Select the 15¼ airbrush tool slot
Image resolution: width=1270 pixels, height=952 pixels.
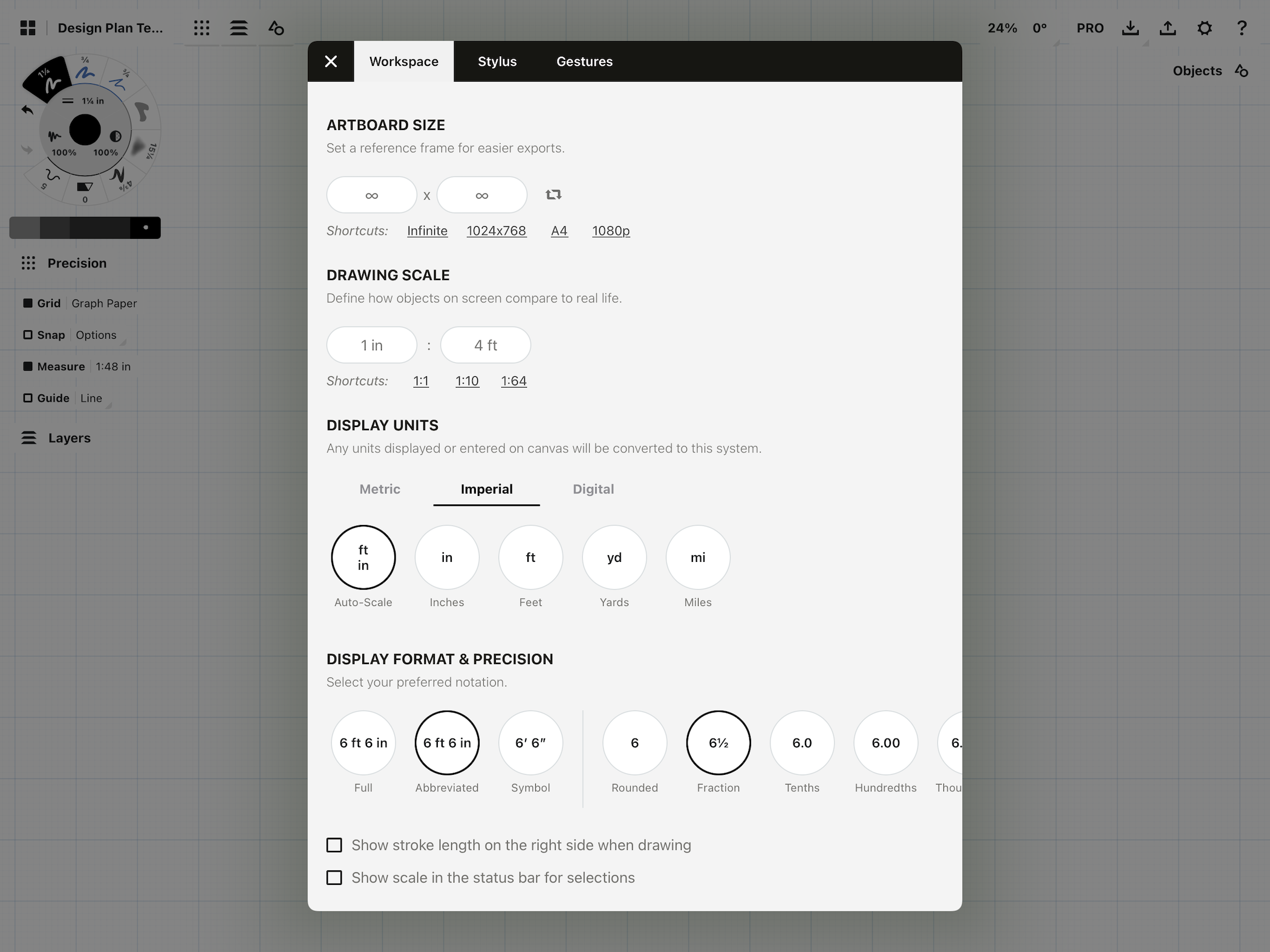click(x=143, y=148)
